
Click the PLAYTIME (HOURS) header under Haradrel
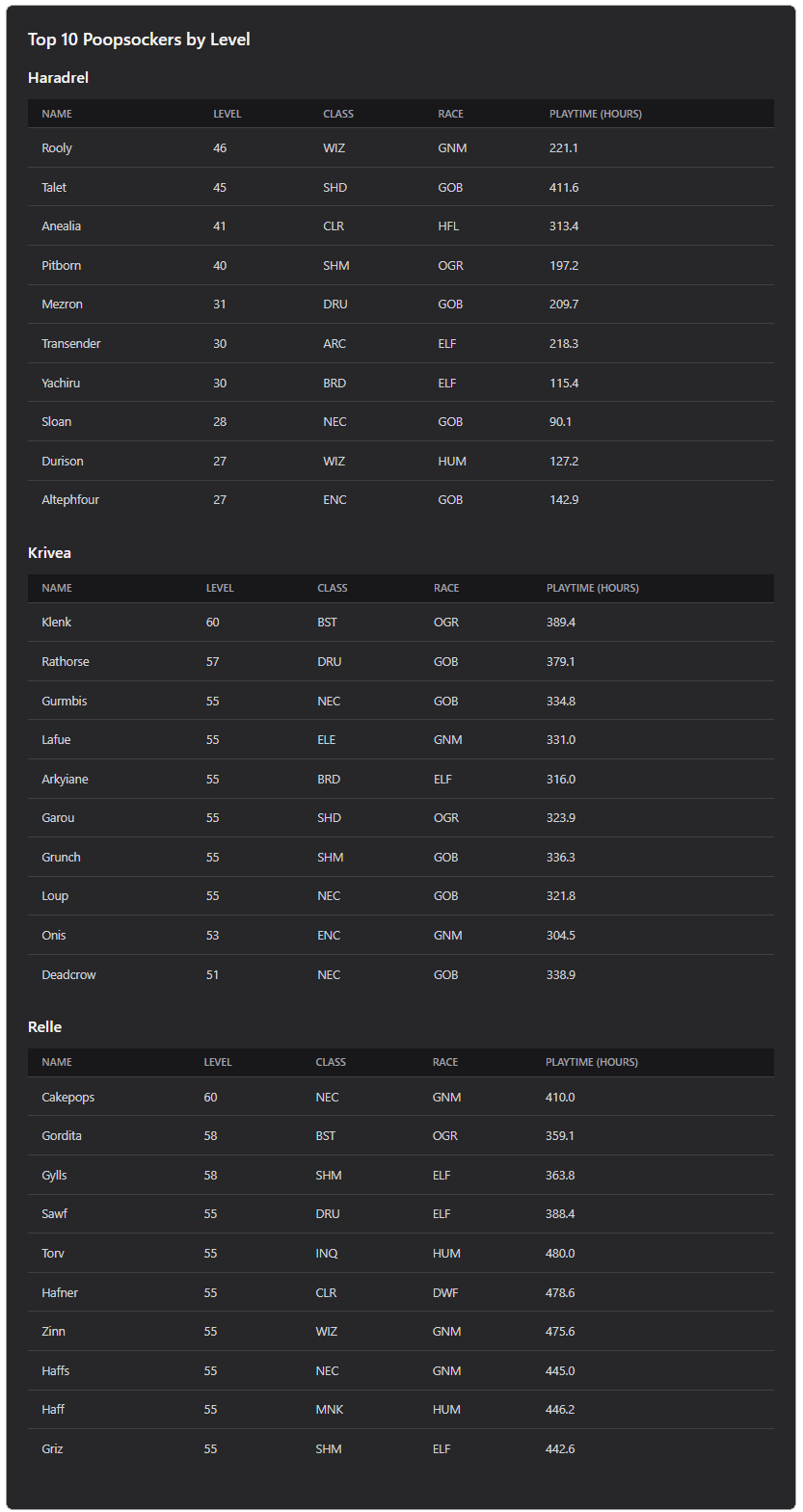[596, 114]
